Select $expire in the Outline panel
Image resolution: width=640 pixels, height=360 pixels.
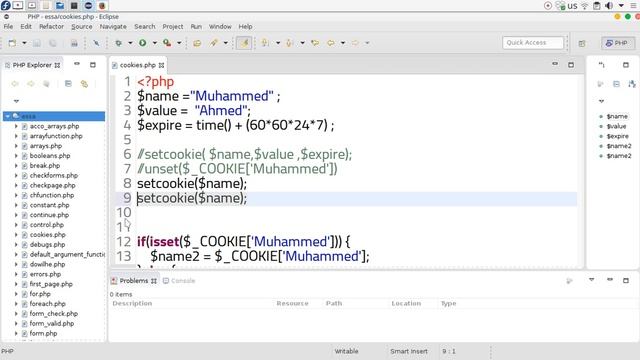618,136
